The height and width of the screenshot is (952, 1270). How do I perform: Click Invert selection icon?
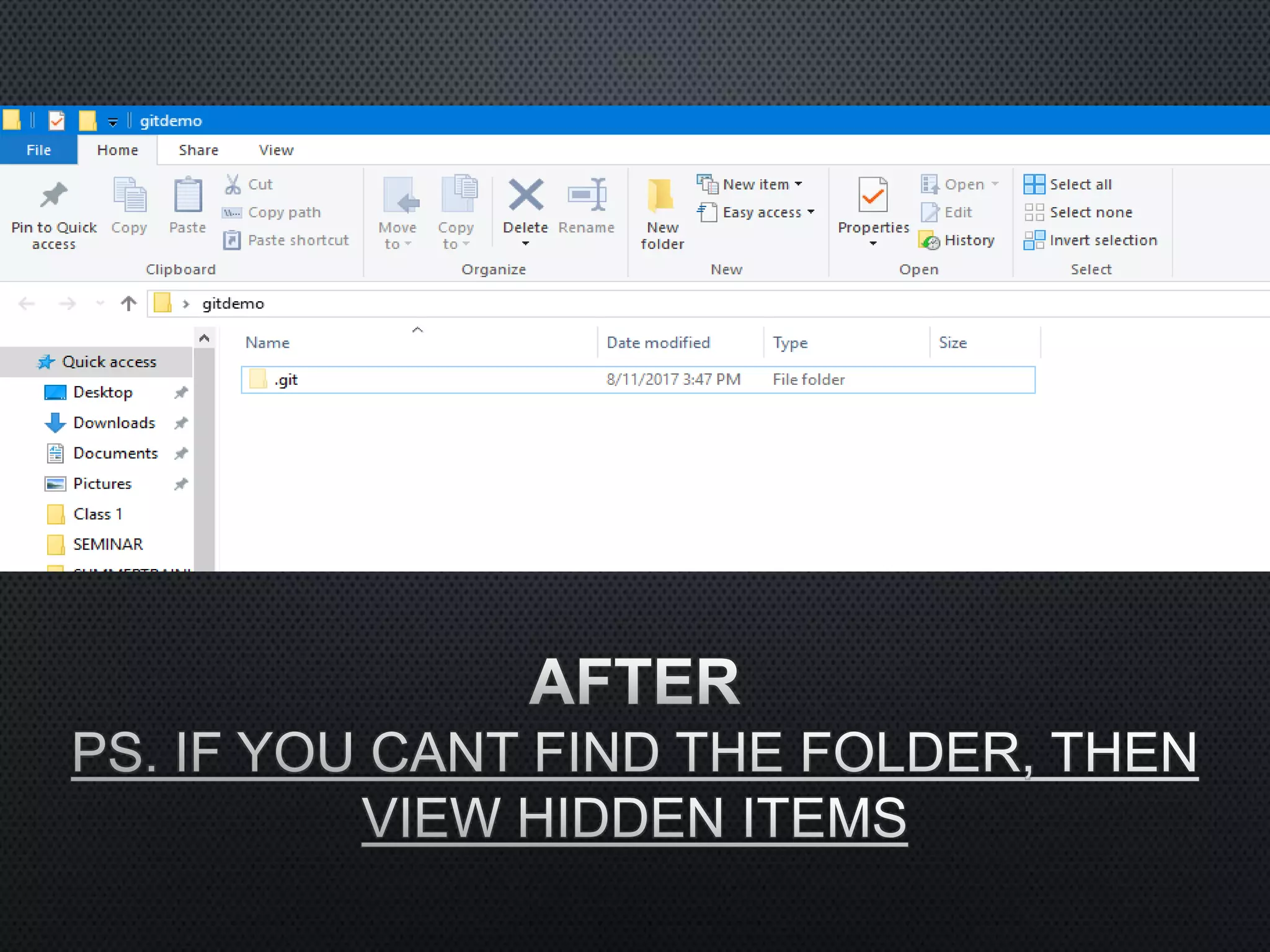[1034, 240]
